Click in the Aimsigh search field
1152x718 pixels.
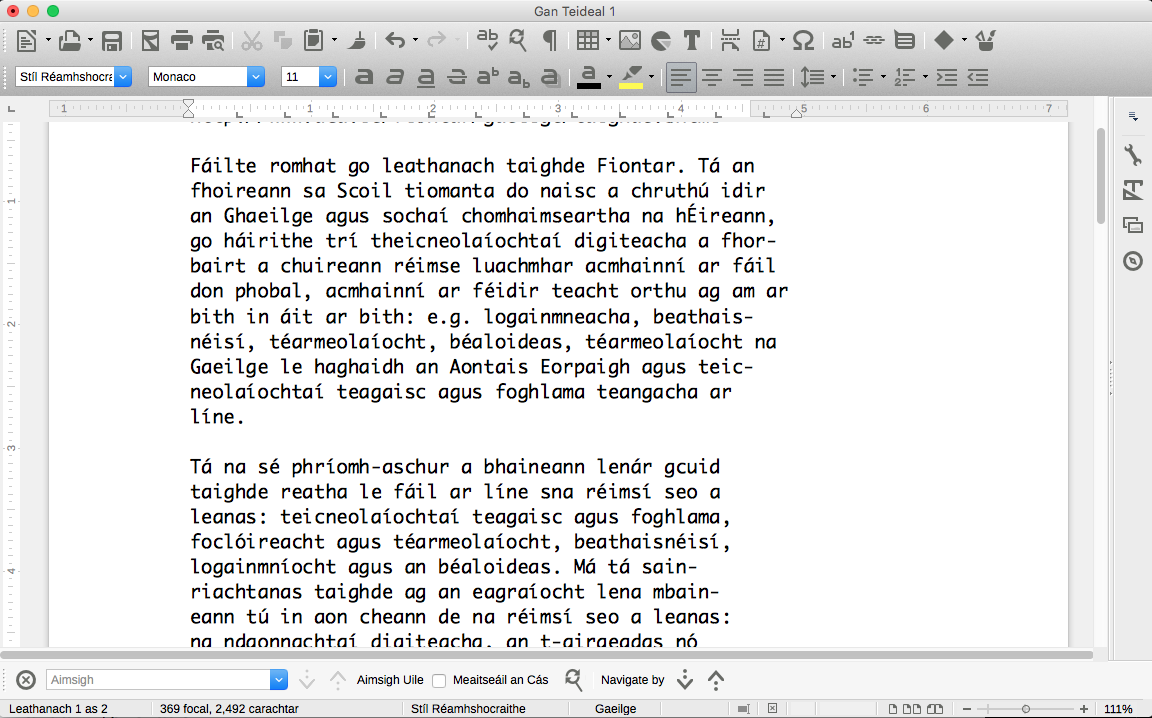coord(158,680)
